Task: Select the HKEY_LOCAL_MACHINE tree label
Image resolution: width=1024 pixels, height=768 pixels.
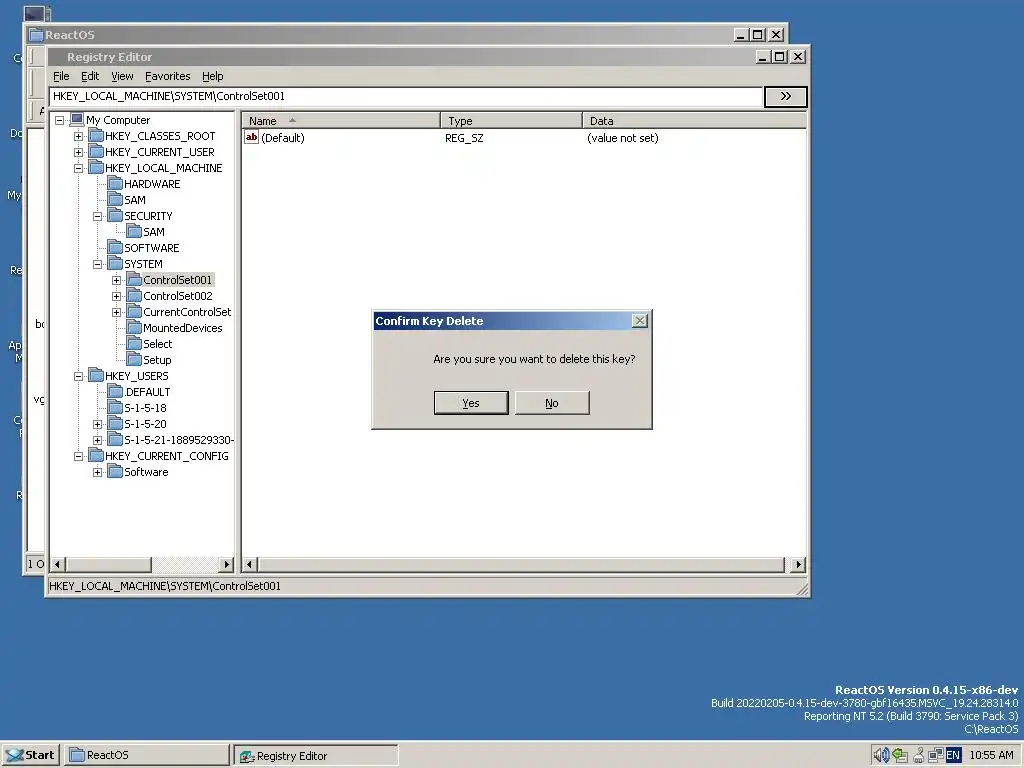Action: tap(163, 168)
